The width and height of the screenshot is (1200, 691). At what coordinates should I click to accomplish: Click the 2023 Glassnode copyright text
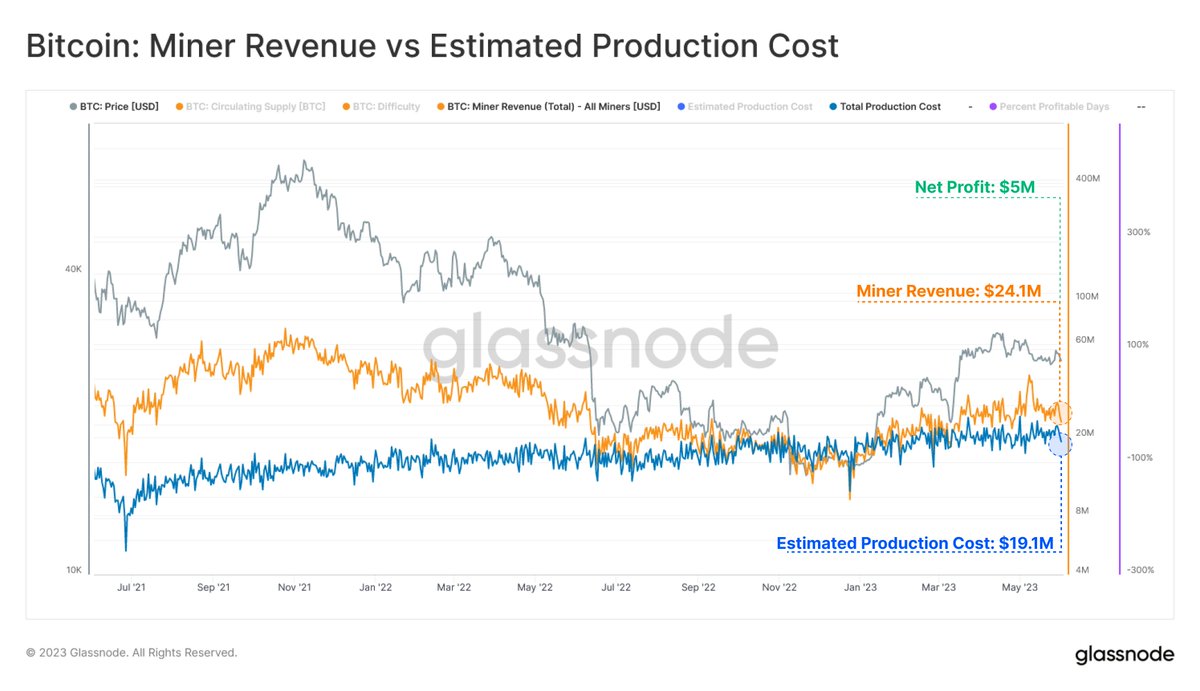click(x=132, y=653)
